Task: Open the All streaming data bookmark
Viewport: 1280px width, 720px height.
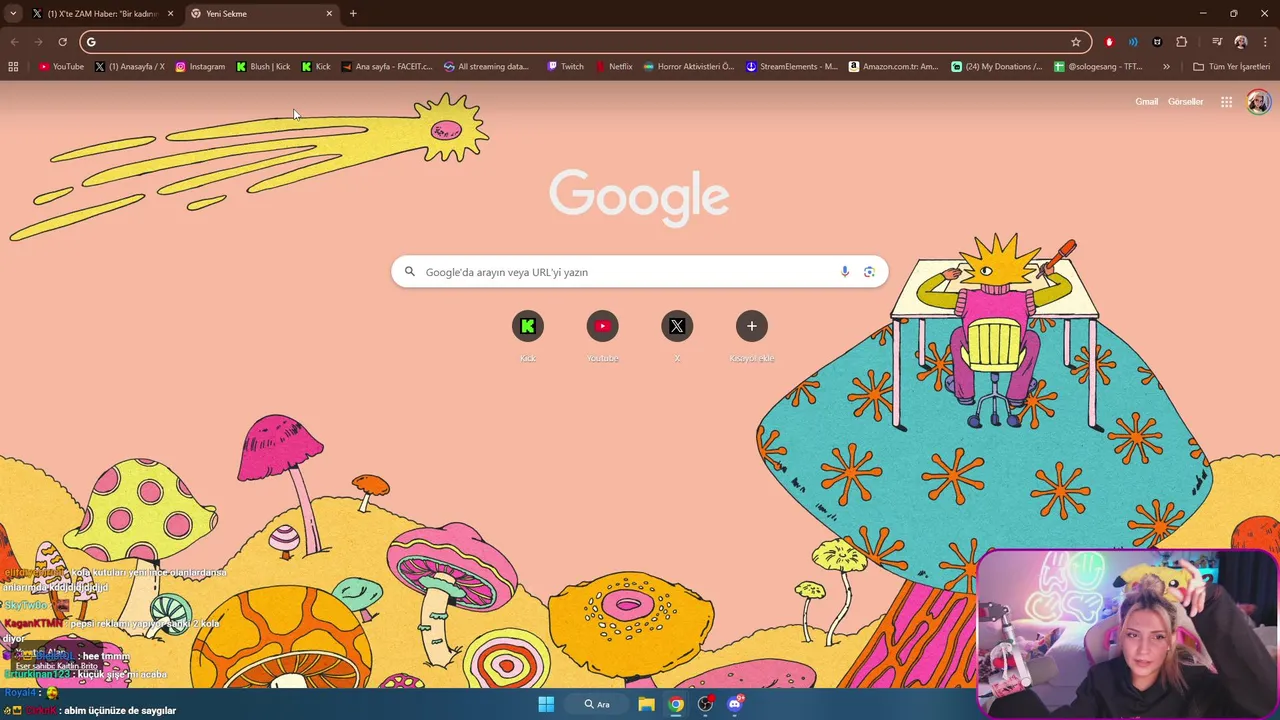Action: click(486, 67)
